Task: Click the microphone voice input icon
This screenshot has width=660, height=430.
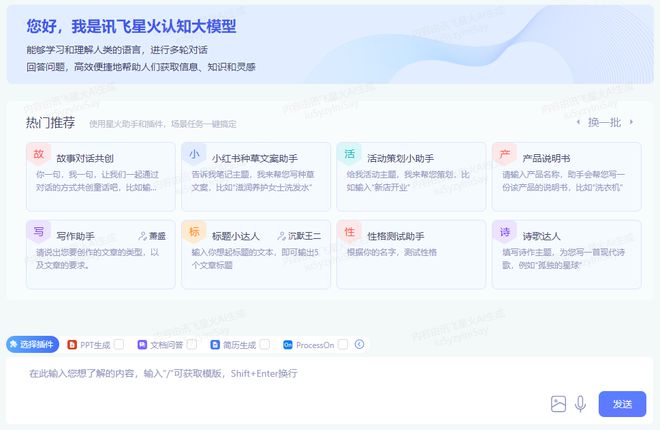Action: pyautogui.click(x=580, y=404)
